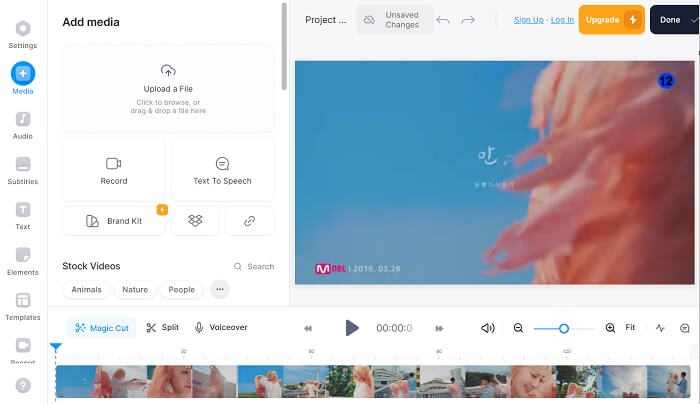Click the Record media card
Screen dimensions: 700x404
(x=114, y=170)
